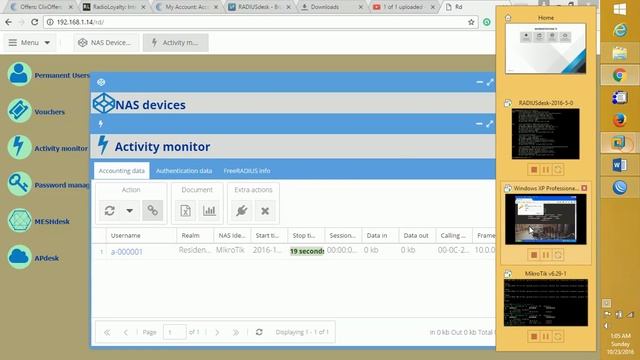The height and width of the screenshot is (360, 640).
Task: Open Internet Explorer from taskbar
Action: (x=620, y=31)
